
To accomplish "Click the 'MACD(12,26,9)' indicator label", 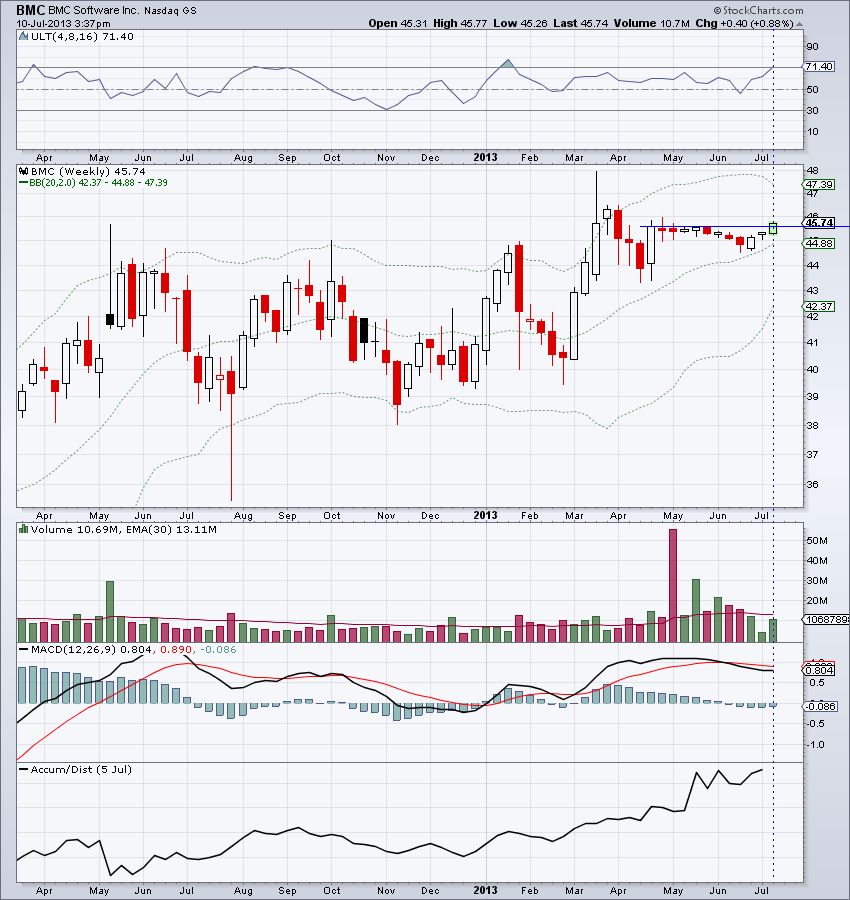I will pos(73,649).
